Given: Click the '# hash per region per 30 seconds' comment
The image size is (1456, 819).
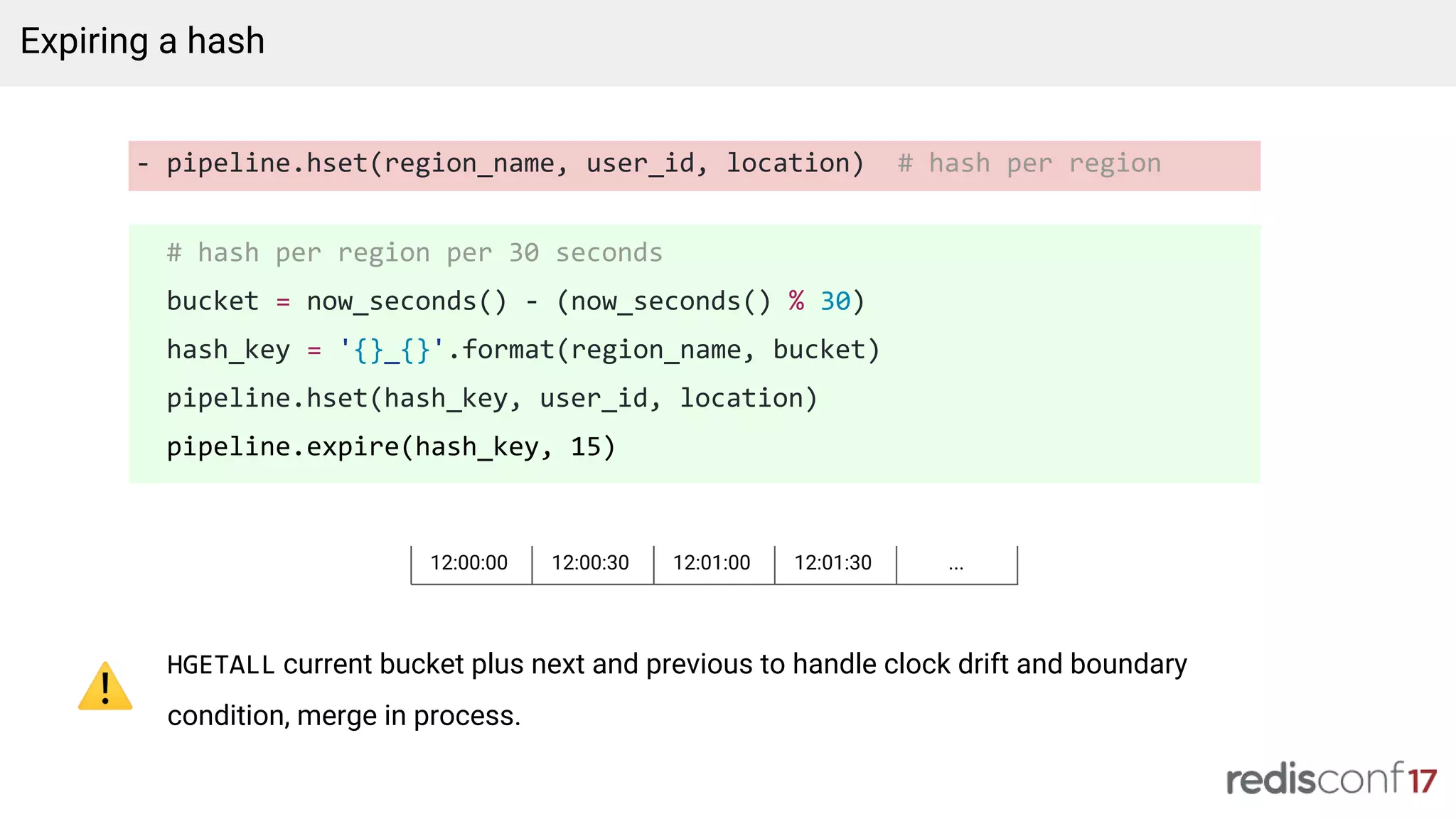Looking at the screenshot, I should pos(414,253).
